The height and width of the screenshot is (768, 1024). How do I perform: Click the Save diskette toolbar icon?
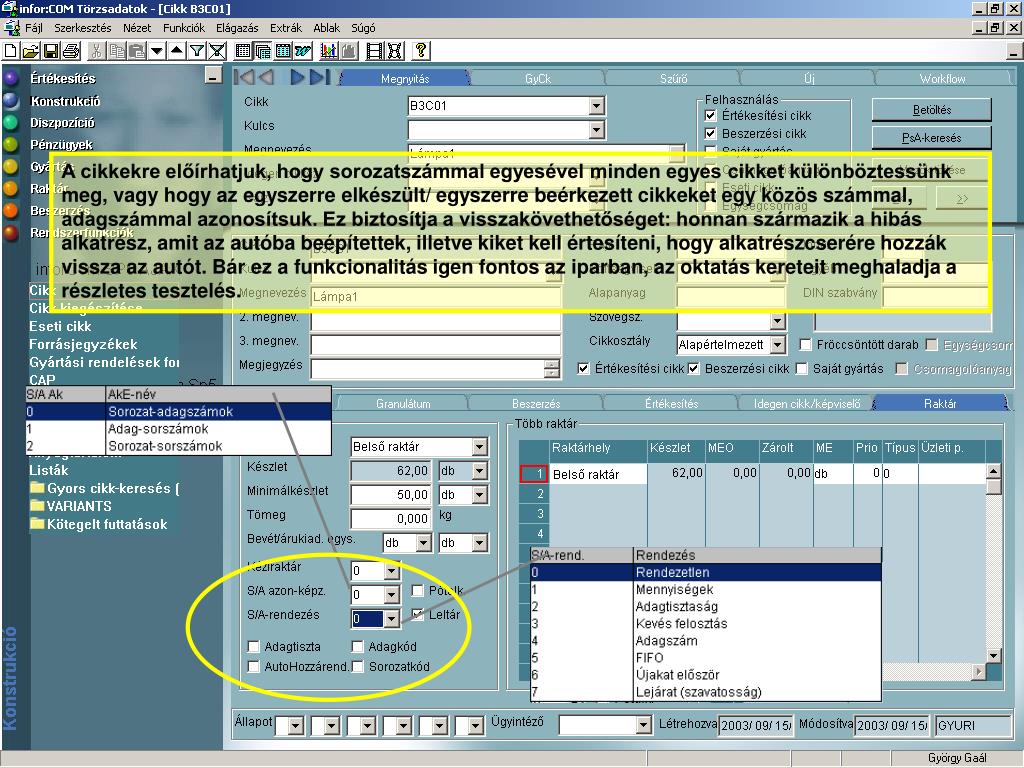click(50, 50)
